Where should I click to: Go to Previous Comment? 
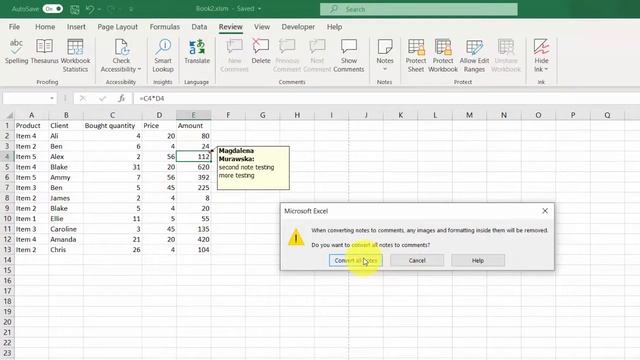click(287, 56)
